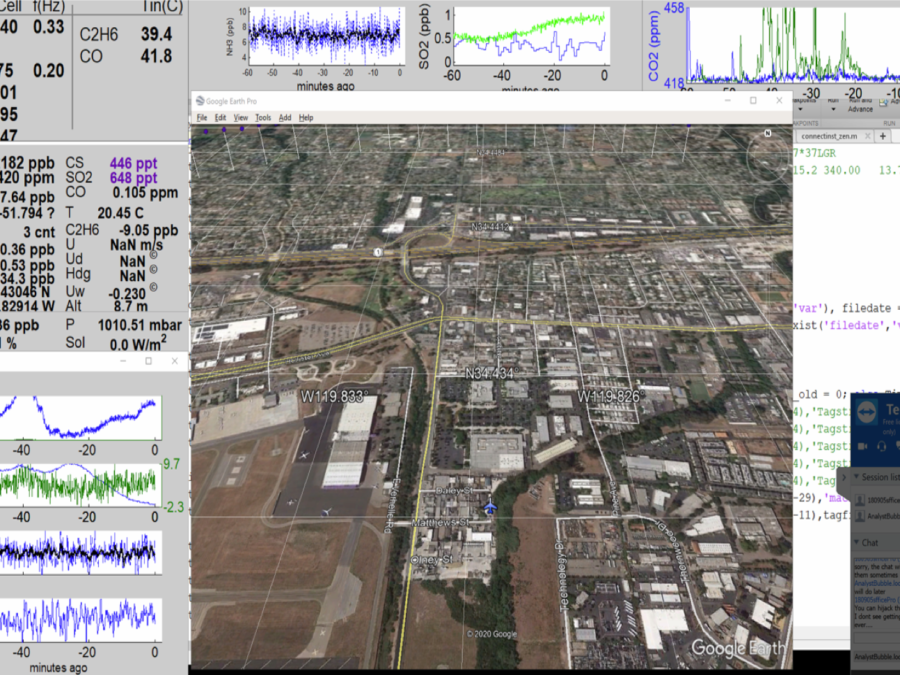This screenshot has width=900, height=675.
Task: Click the C2H6 Tin 39.4 value
Action: point(156,34)
